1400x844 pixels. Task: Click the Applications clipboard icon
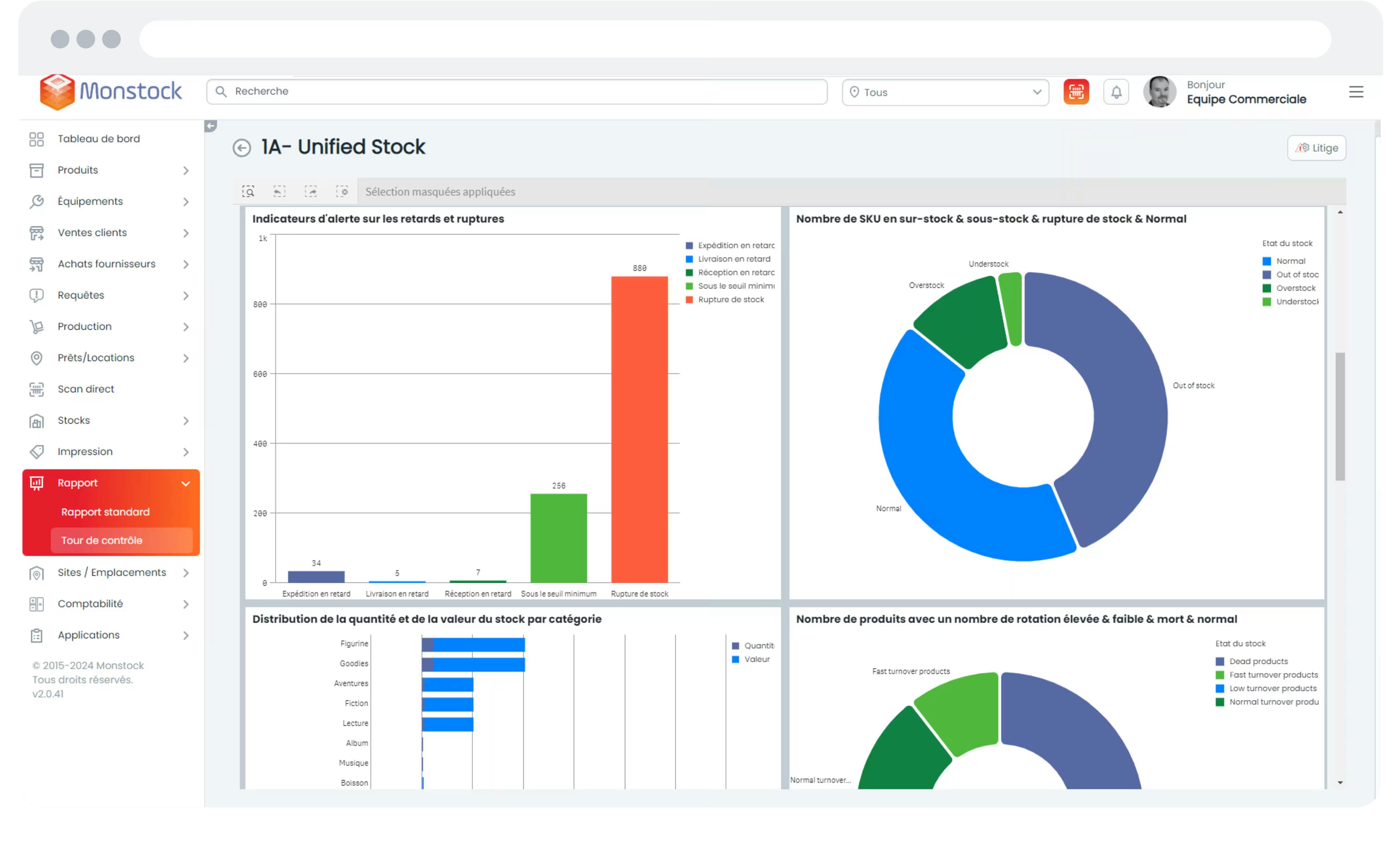tap(36, 635)
